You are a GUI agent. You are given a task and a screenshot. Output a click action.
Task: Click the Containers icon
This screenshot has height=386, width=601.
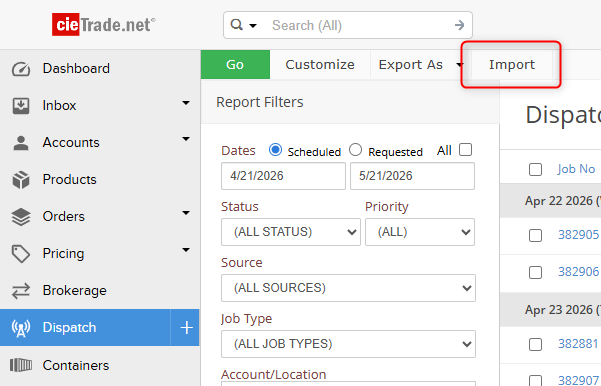[21, 365]
